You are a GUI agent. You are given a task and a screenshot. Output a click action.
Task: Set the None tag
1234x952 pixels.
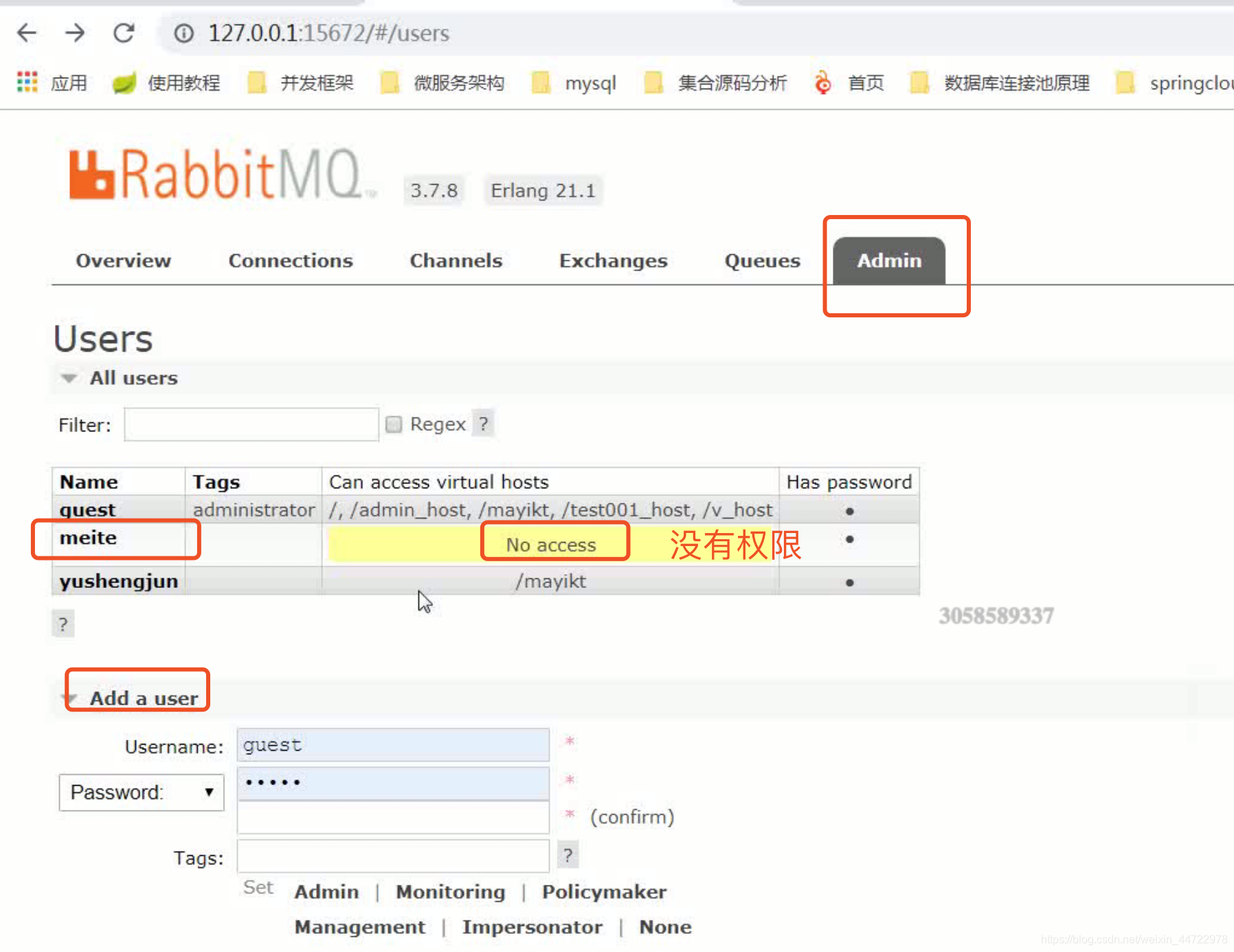(x=665, y=927)
